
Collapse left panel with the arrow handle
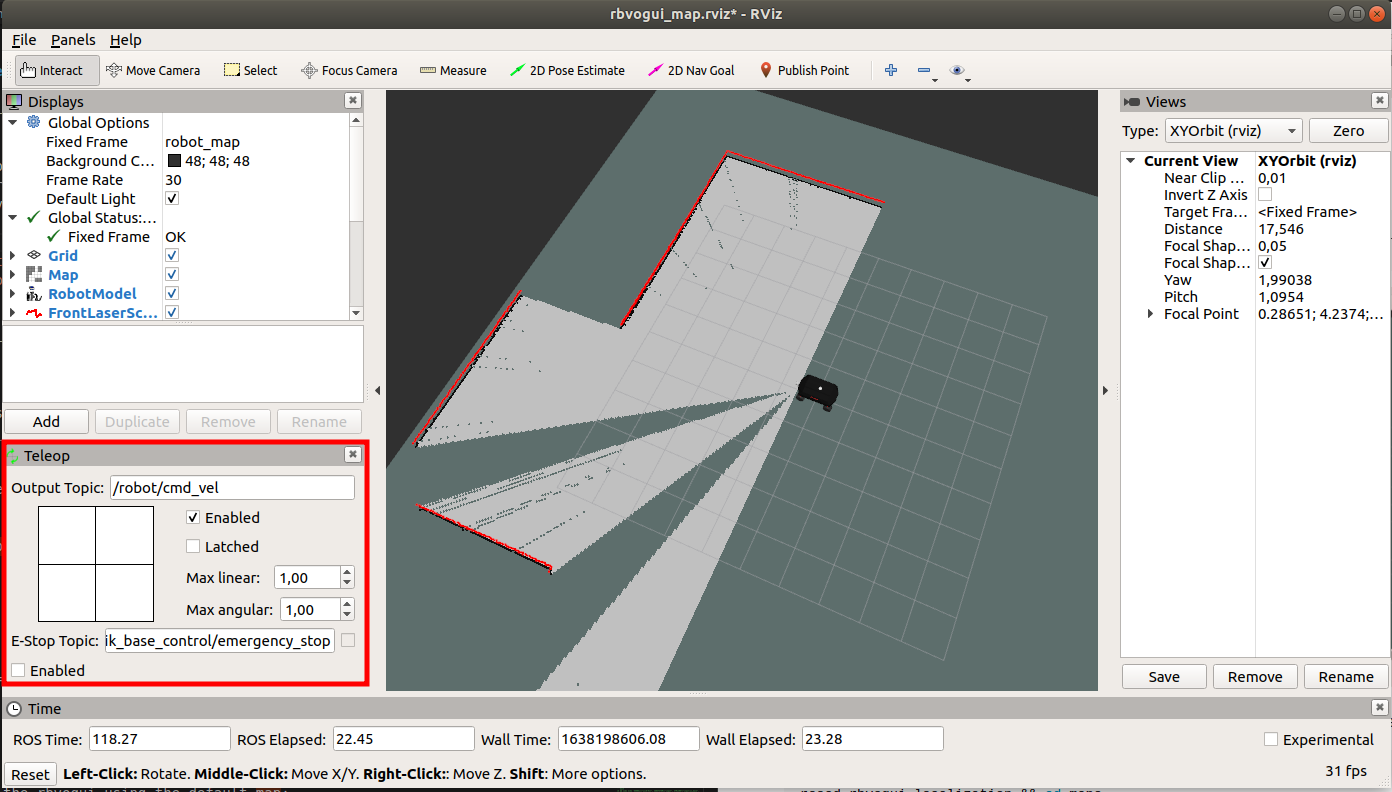pos(378,390)
